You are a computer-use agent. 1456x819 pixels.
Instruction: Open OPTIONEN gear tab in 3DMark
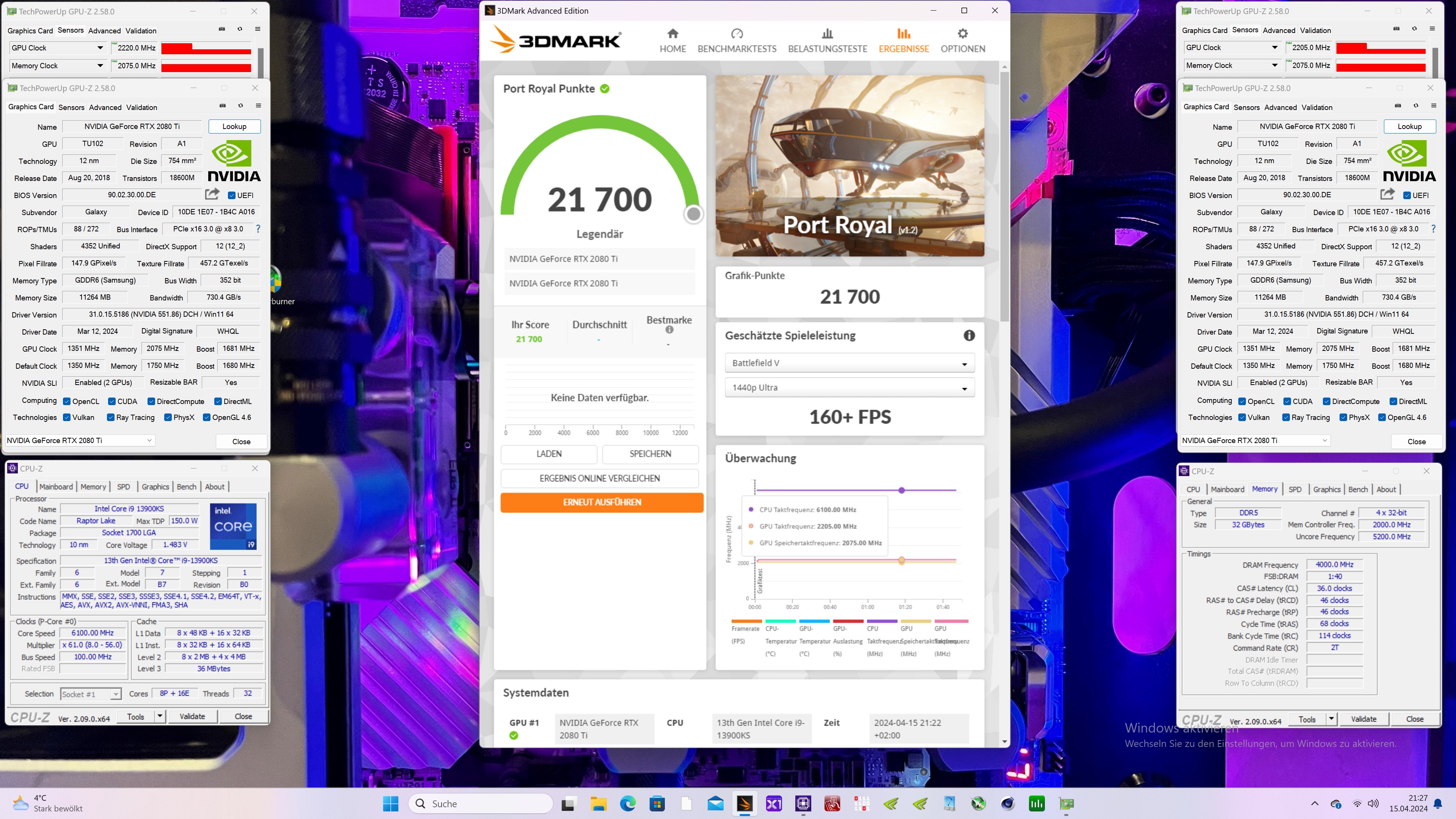coord(963,41)
